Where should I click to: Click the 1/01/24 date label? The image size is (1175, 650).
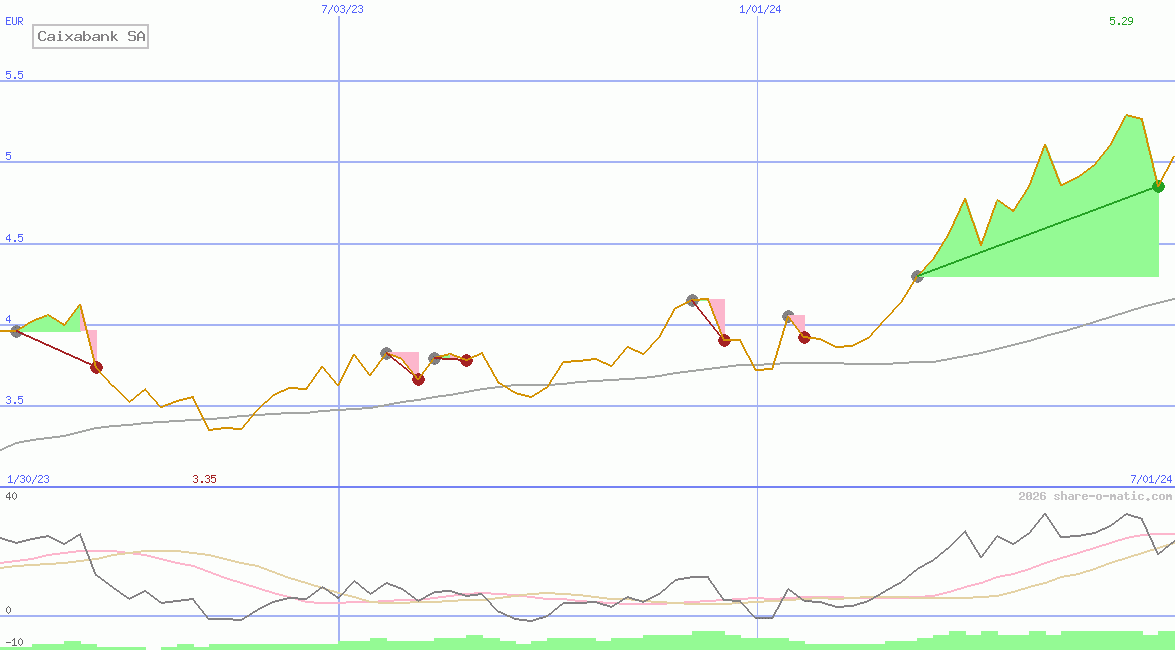click(x=758, y=9)
